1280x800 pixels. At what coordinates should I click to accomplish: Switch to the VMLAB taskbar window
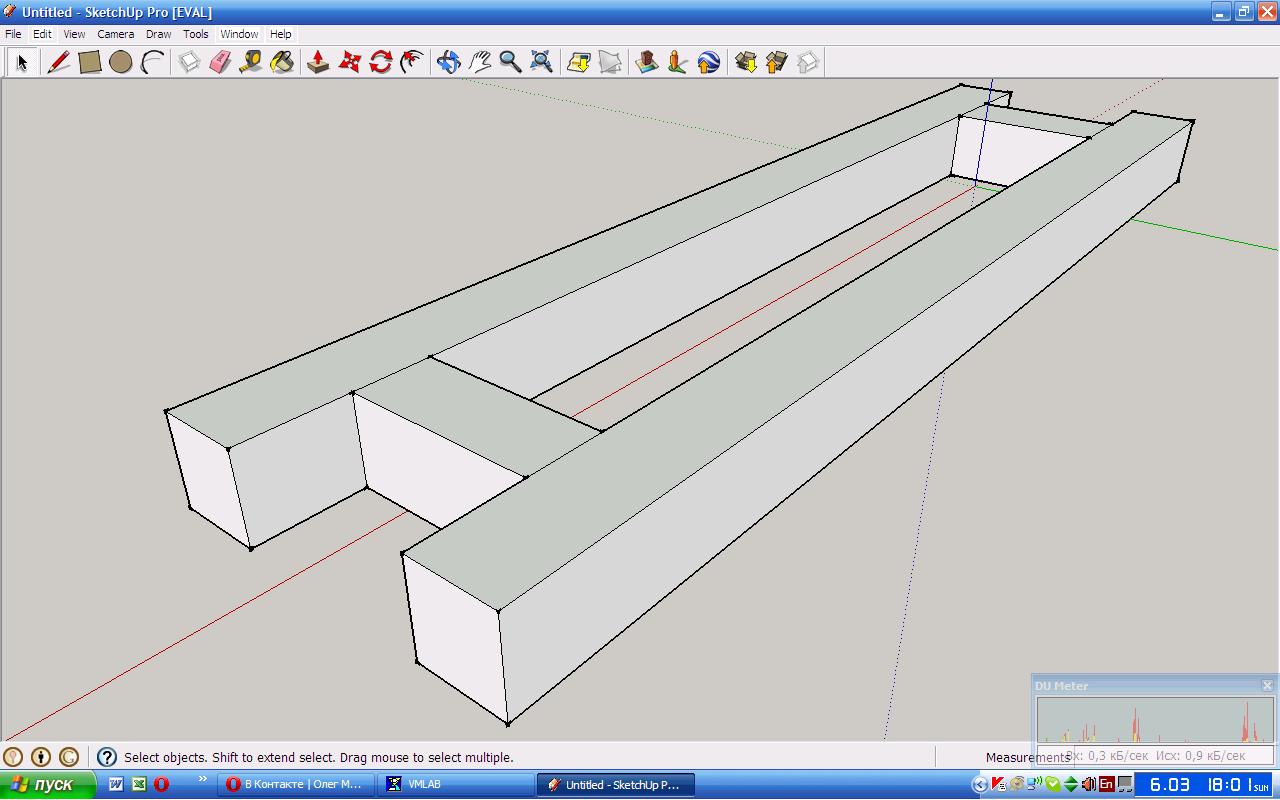[x=425, y=784]
